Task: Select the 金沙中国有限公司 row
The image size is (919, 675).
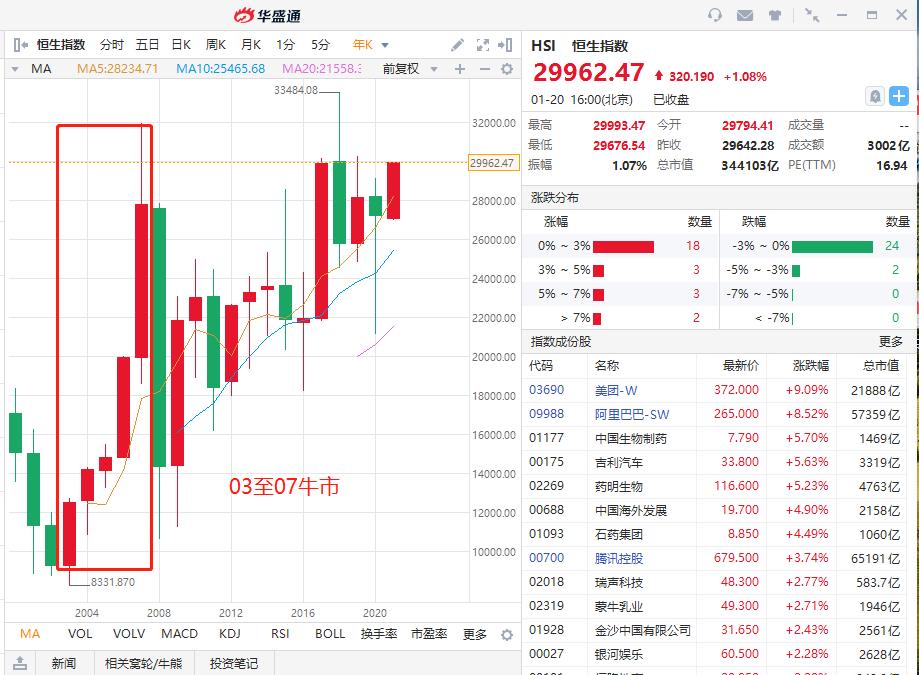Action: point(714,630)
